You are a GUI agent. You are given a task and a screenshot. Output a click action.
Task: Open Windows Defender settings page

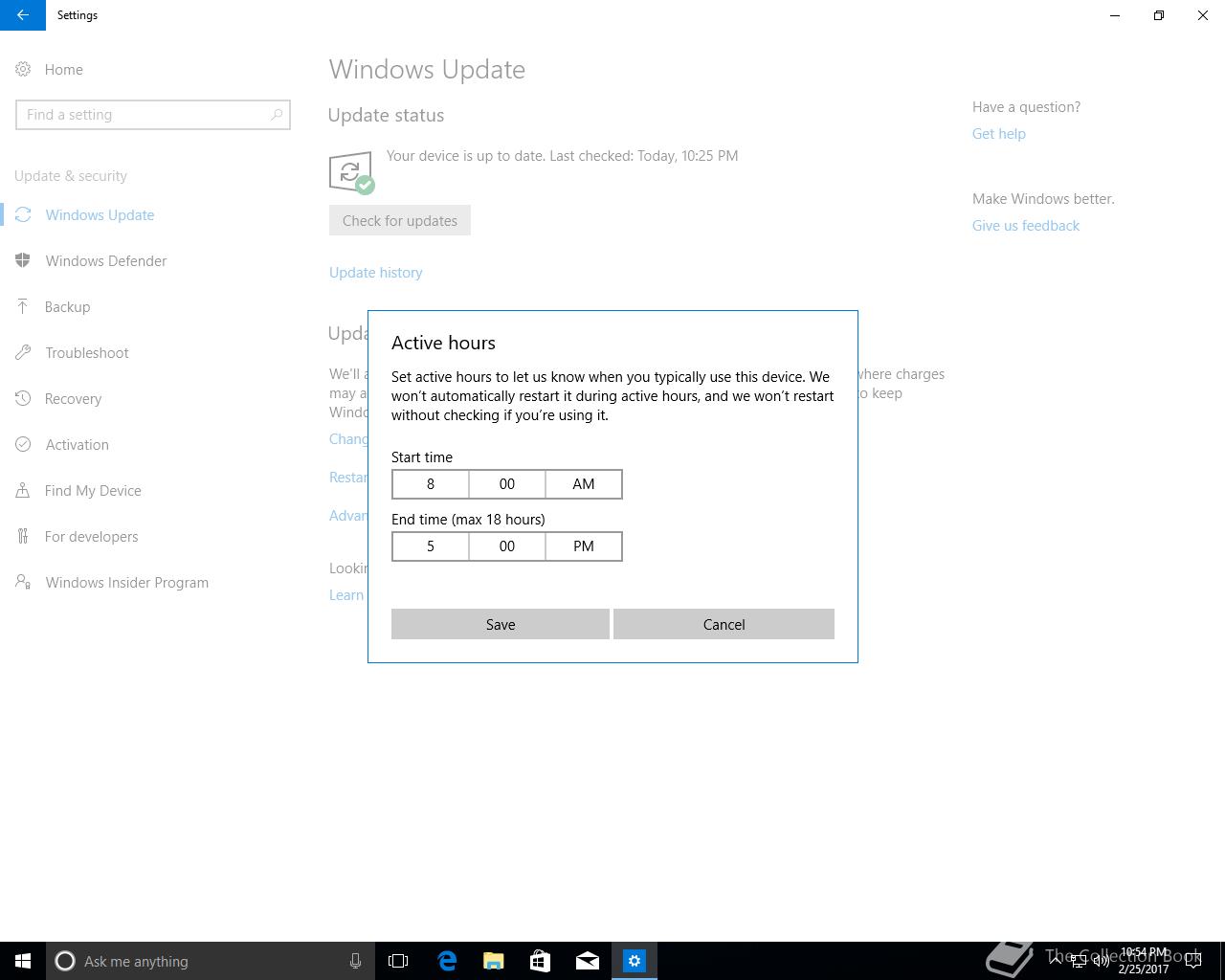[x=106, y=260]
